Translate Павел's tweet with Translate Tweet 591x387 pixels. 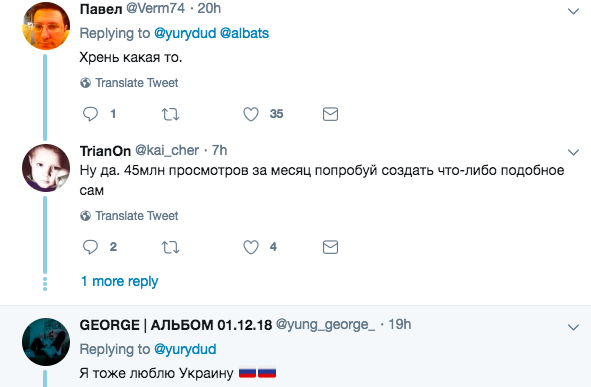tap(129, 83)
